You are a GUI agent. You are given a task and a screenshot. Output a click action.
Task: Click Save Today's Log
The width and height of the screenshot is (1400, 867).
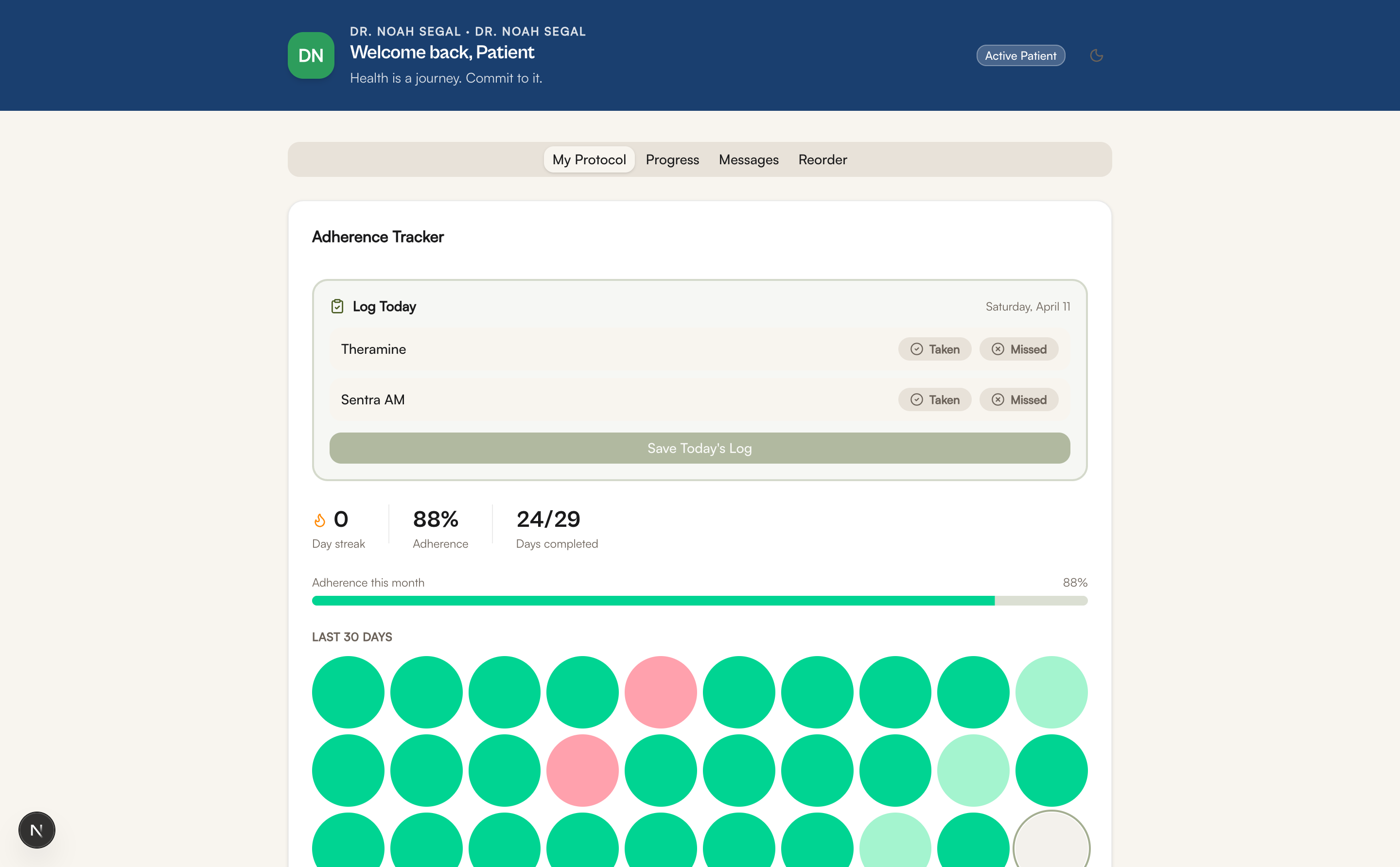pyautogui.click(x=699, y=448)
